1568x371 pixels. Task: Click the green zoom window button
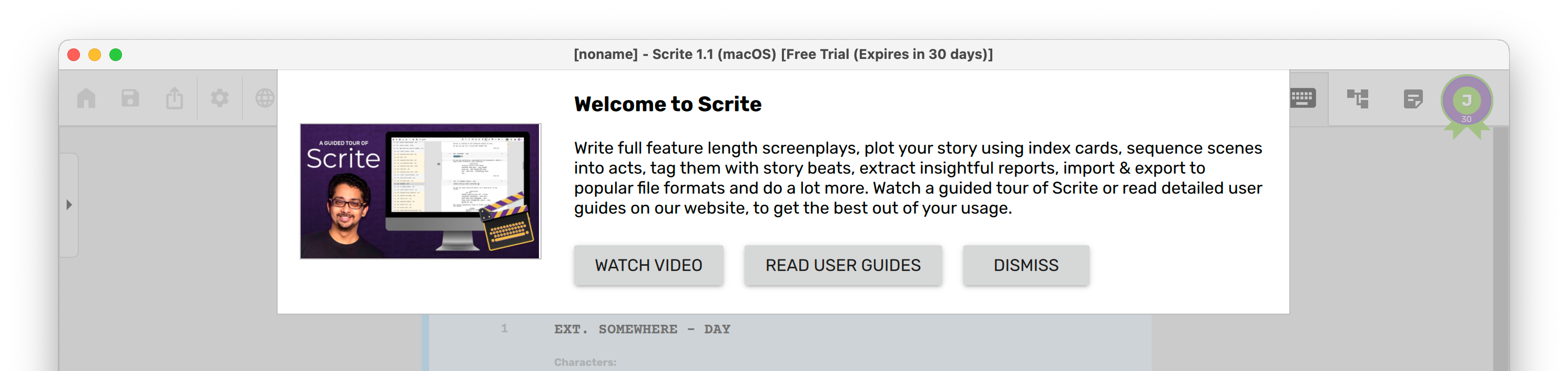(116, 55)
